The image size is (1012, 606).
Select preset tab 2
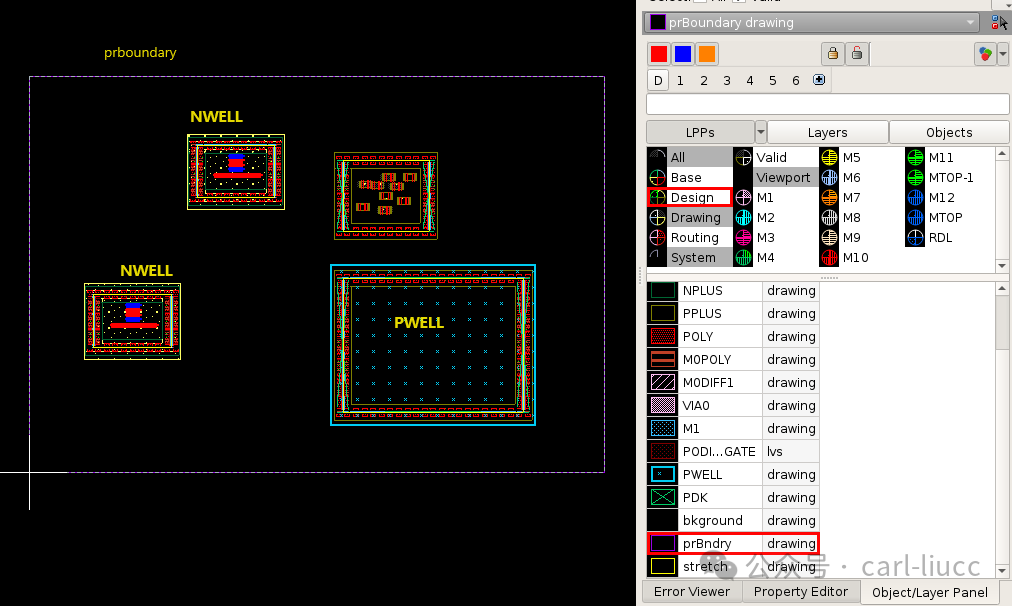703,81
